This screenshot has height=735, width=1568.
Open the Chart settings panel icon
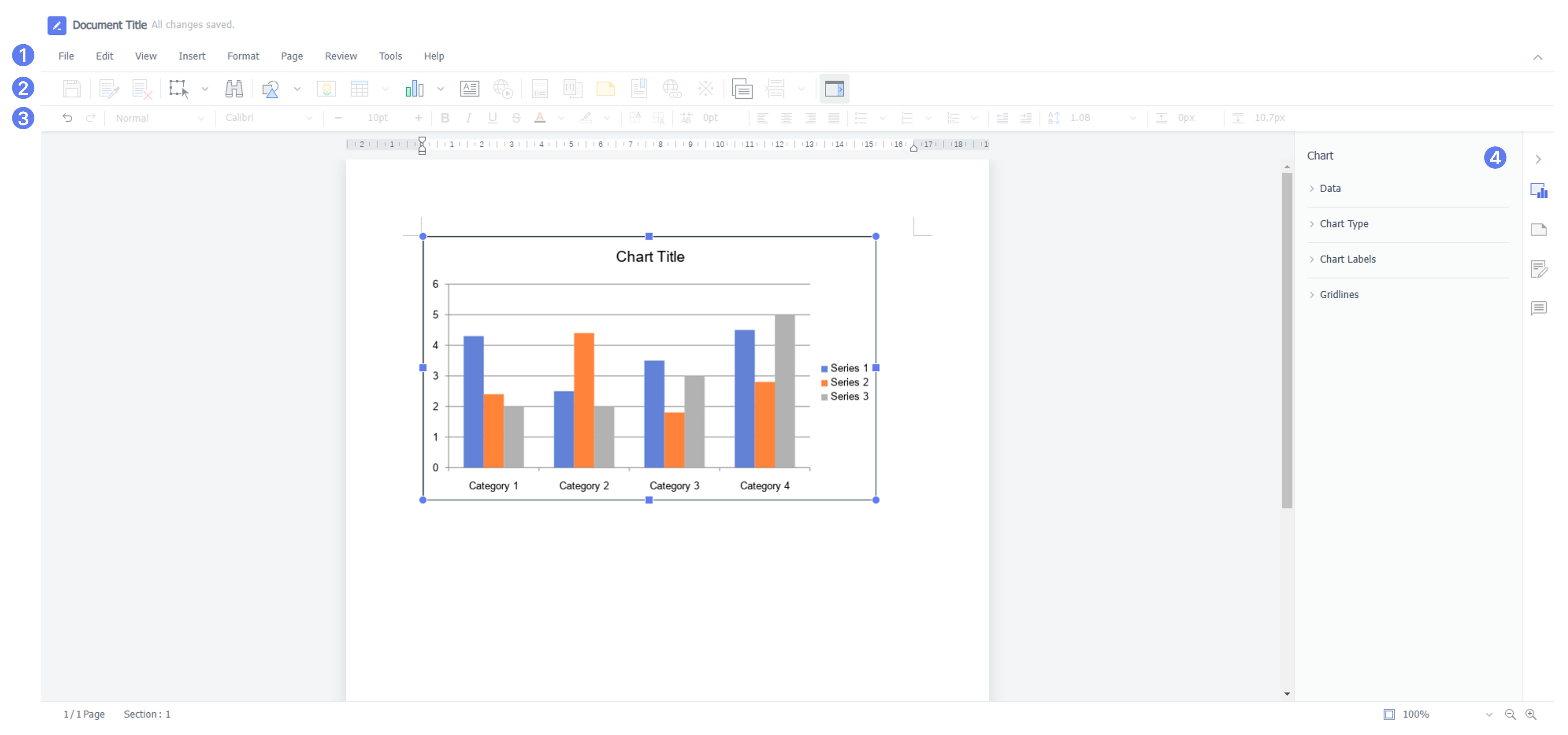pyautogui.click(x=1539, y=191)
